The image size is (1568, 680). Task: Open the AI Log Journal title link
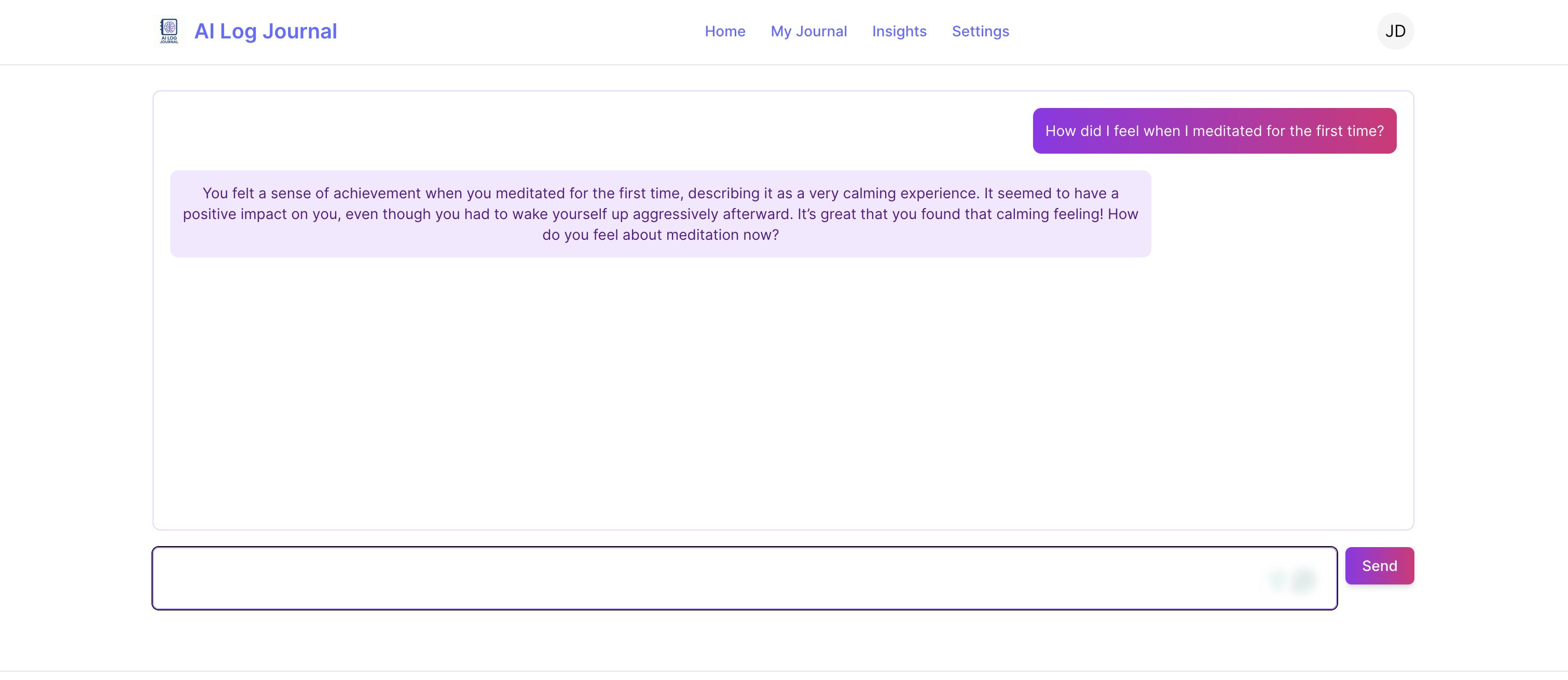(265, 31)
